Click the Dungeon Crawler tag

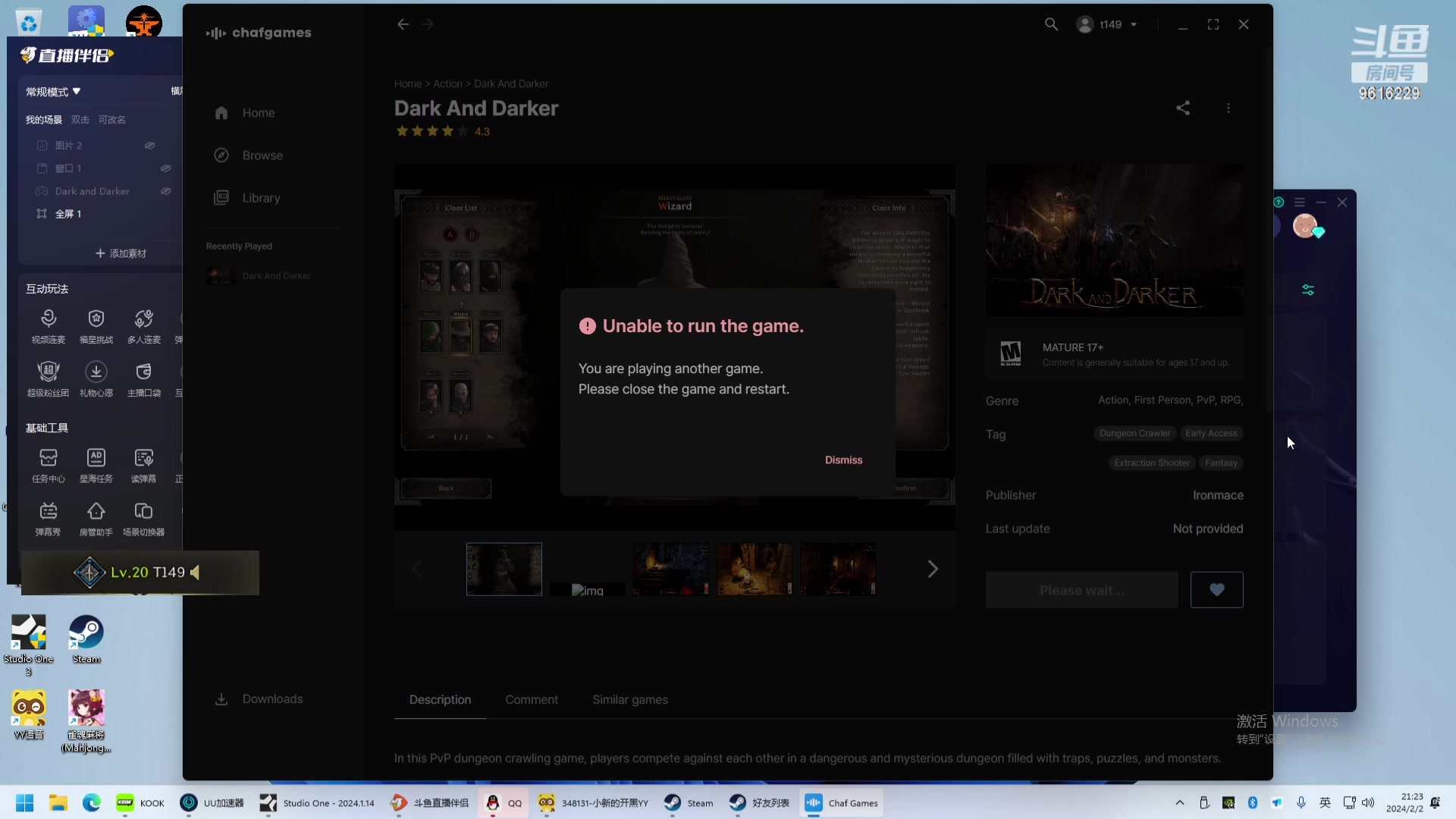[1134, 434]
